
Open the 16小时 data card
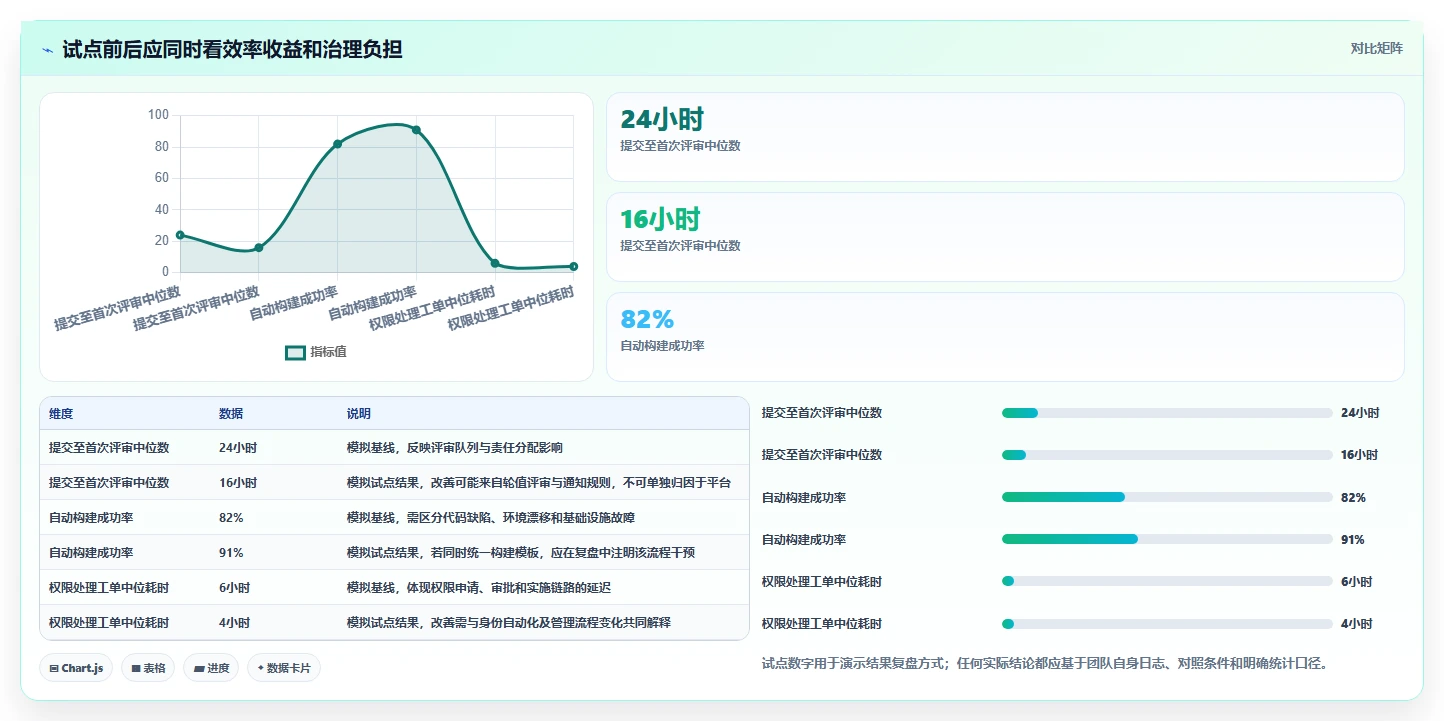coord(1005,237)
